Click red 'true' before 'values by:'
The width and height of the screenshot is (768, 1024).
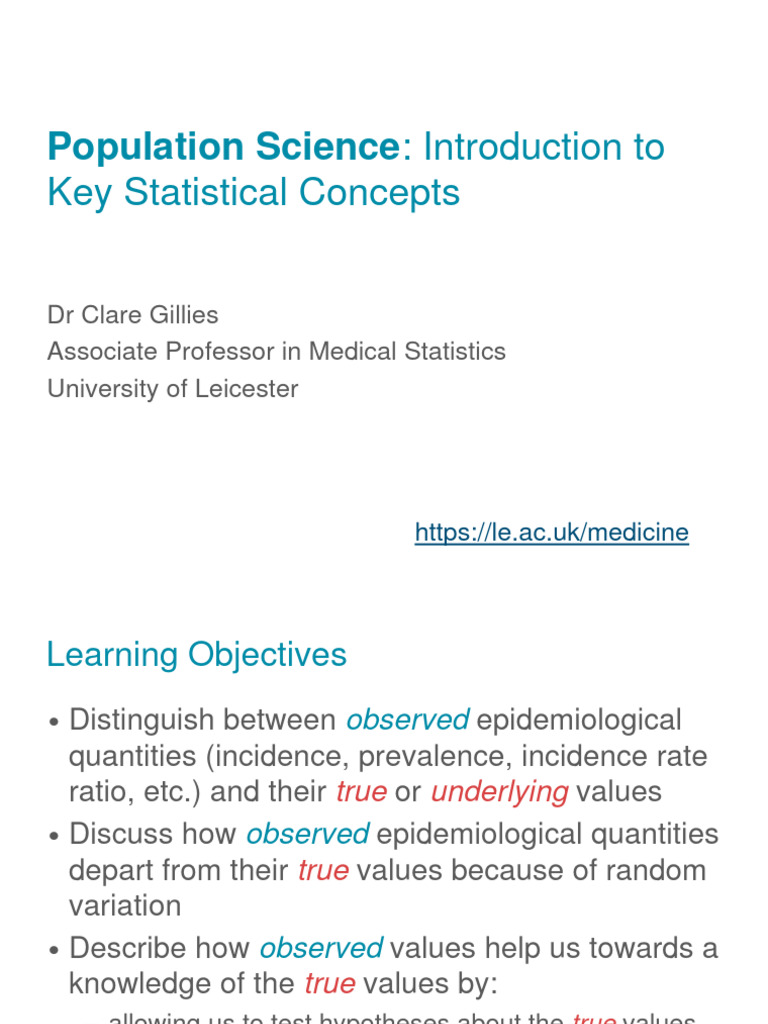[330, 984]
